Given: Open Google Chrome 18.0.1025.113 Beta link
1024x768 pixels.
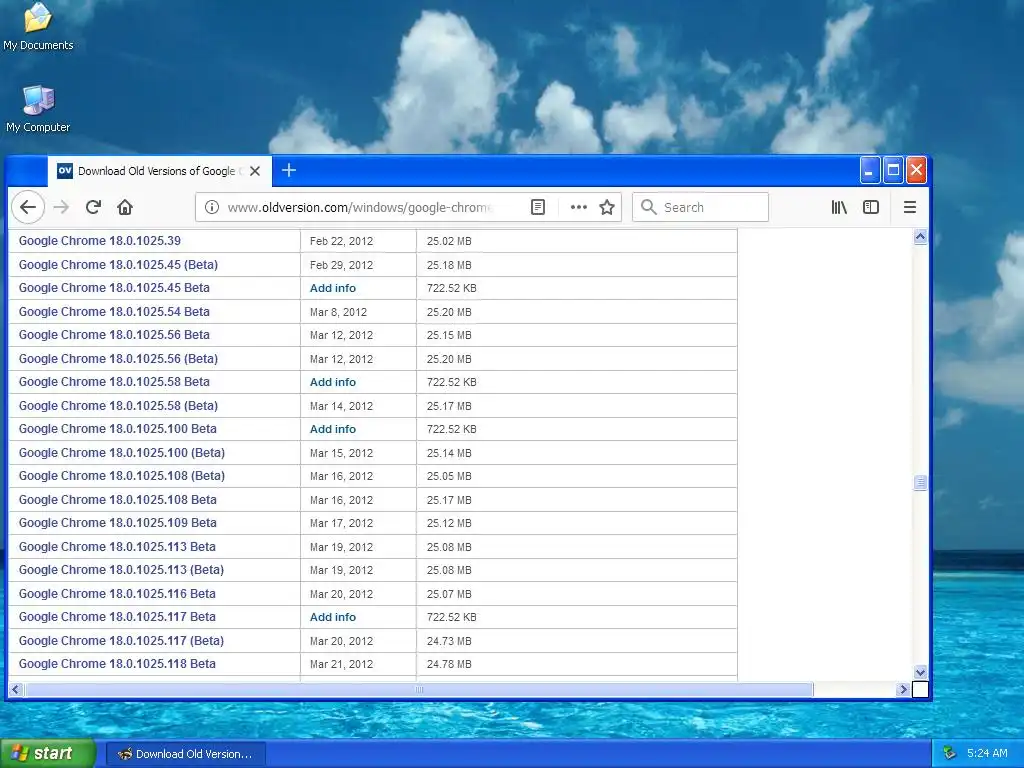Looking at the screenshot, I should tap(117, 547).
